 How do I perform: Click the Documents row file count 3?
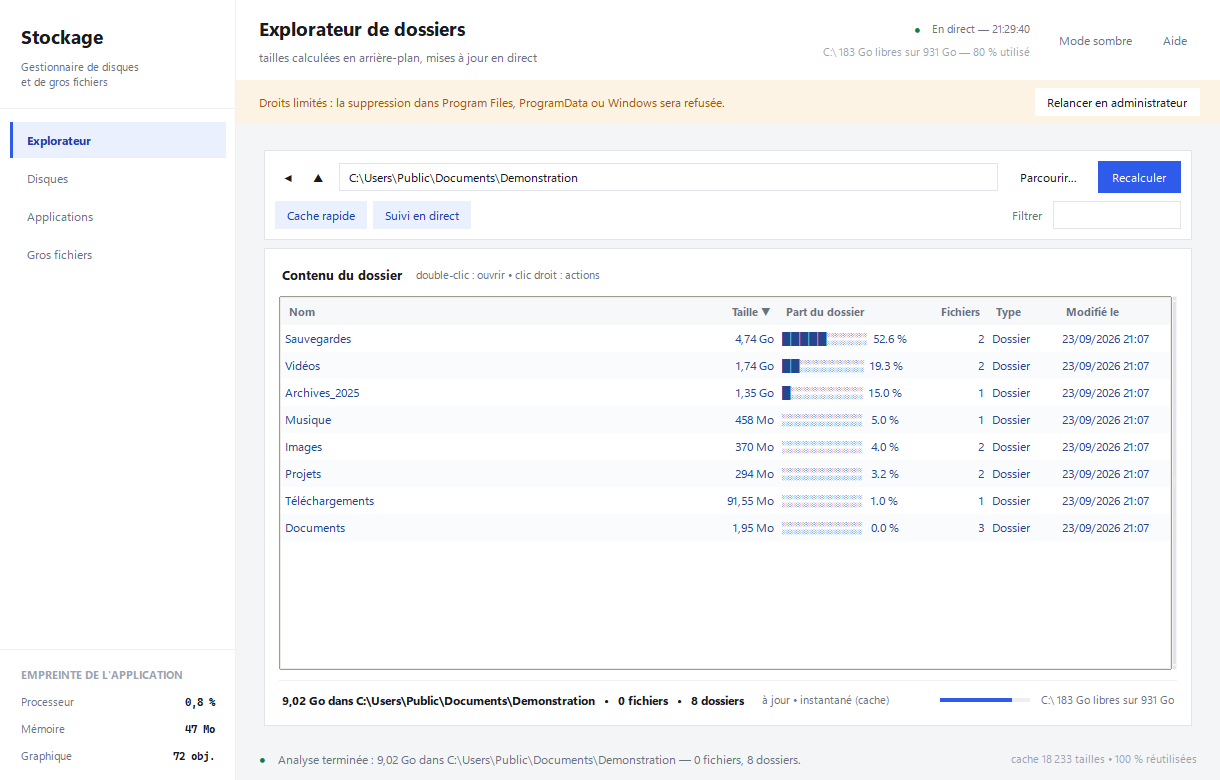coord(981,528)
